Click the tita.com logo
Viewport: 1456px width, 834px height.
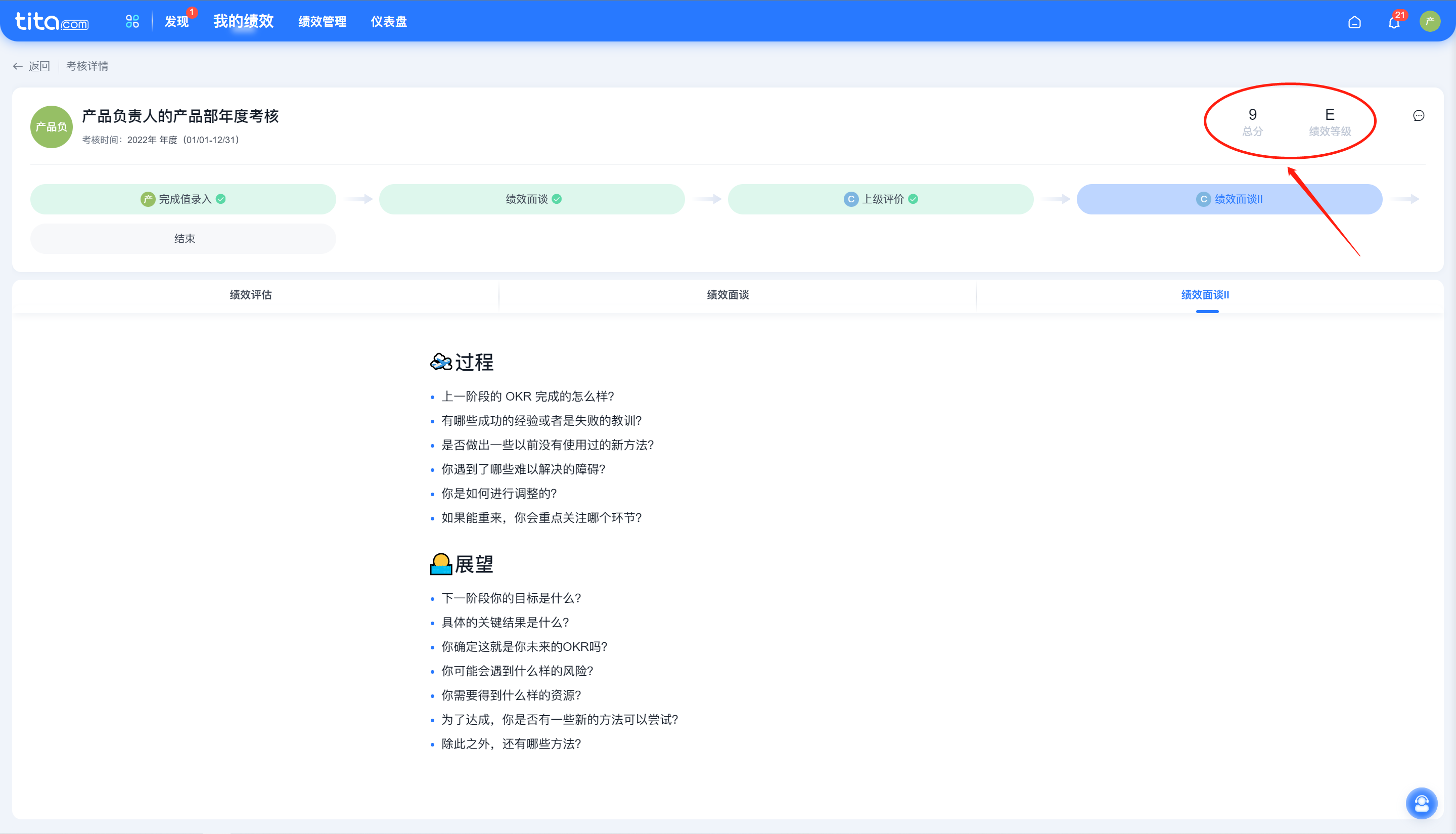coord(52,21)
